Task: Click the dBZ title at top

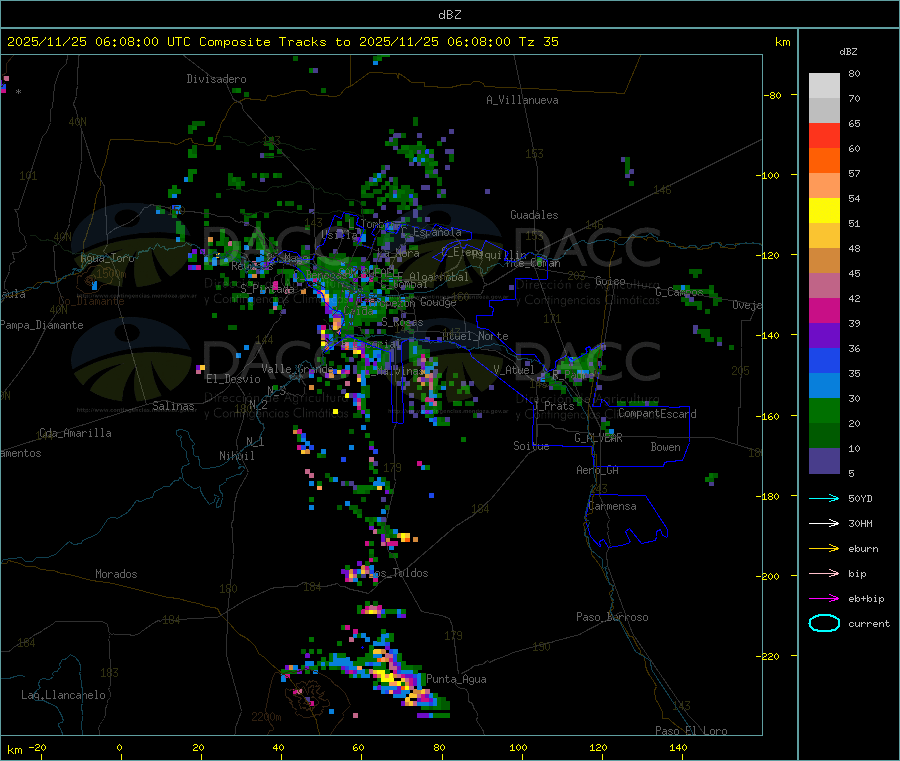Action: [x=449, y=15]
